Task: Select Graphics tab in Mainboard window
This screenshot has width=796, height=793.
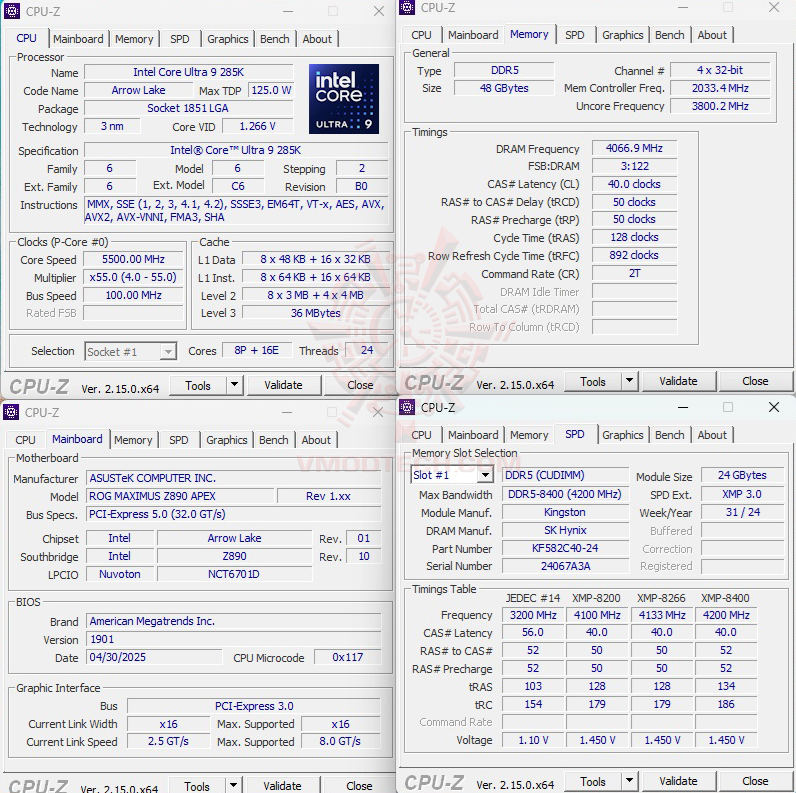Action: pos(226,440)
